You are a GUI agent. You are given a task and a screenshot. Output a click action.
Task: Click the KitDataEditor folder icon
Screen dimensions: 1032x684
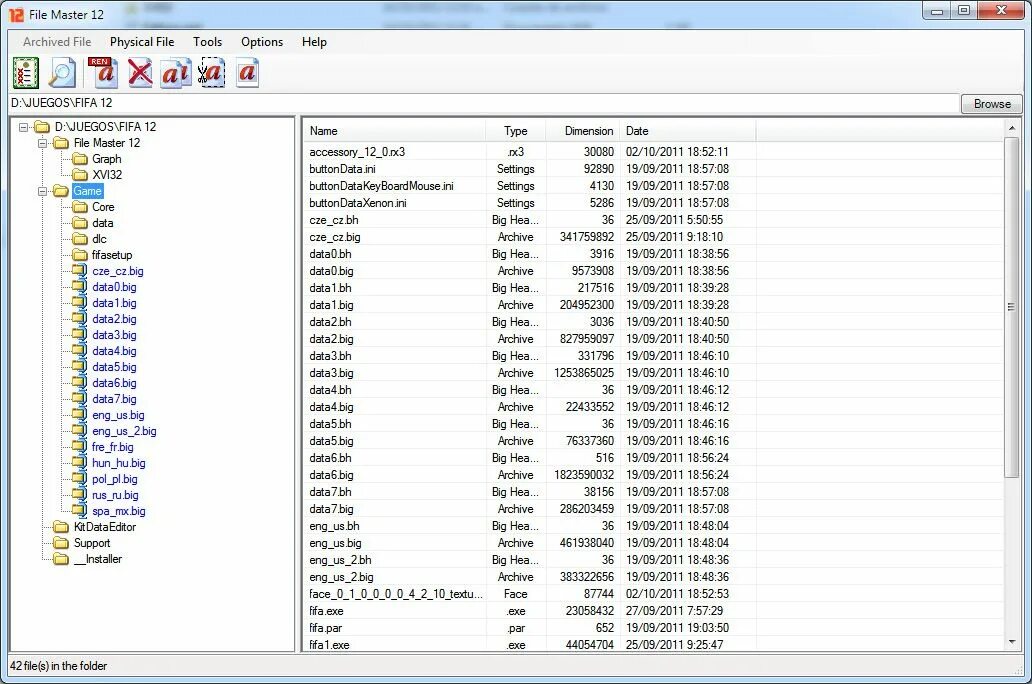point(61,527)
